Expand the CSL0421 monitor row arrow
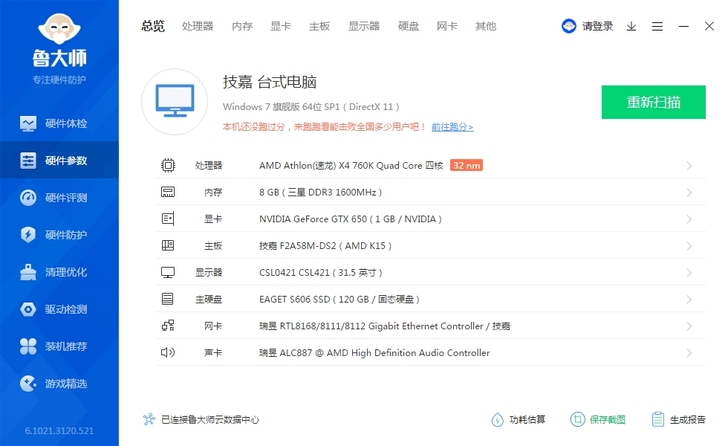Image resolution: width=728 pixels, height=446 pixels. pos(689,273)
